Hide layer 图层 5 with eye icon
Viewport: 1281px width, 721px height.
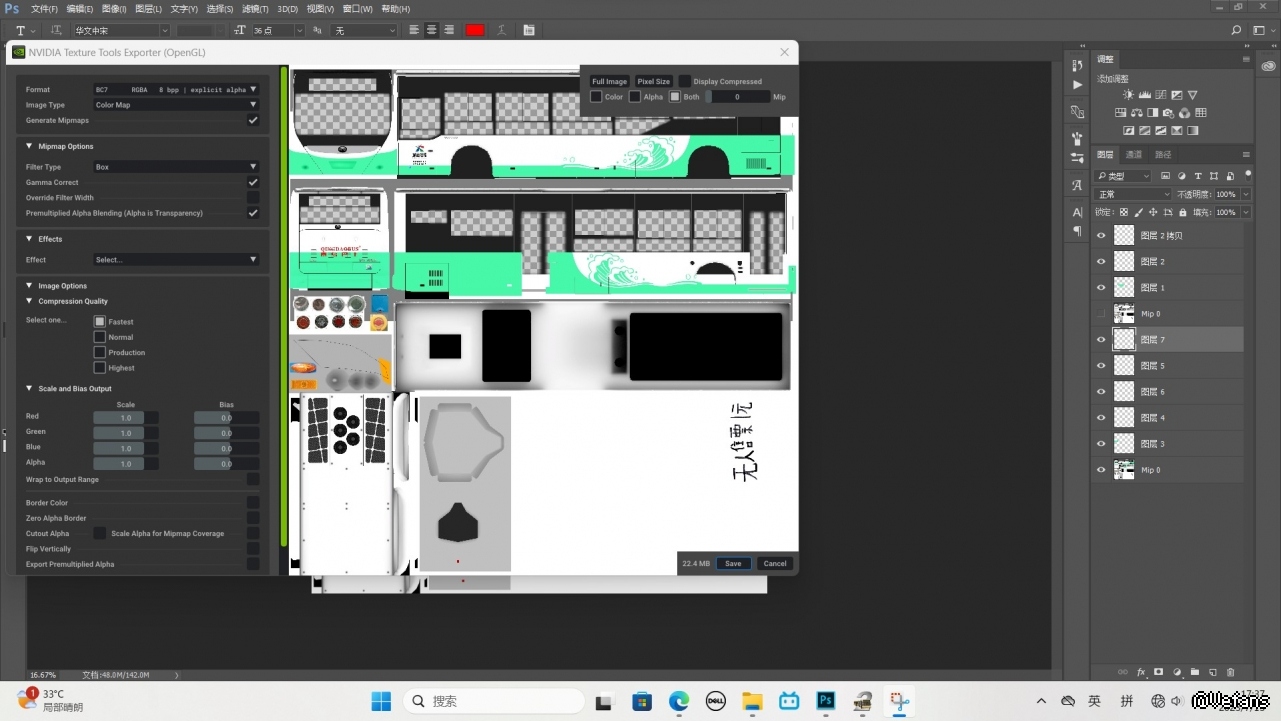pos(1101,366)
